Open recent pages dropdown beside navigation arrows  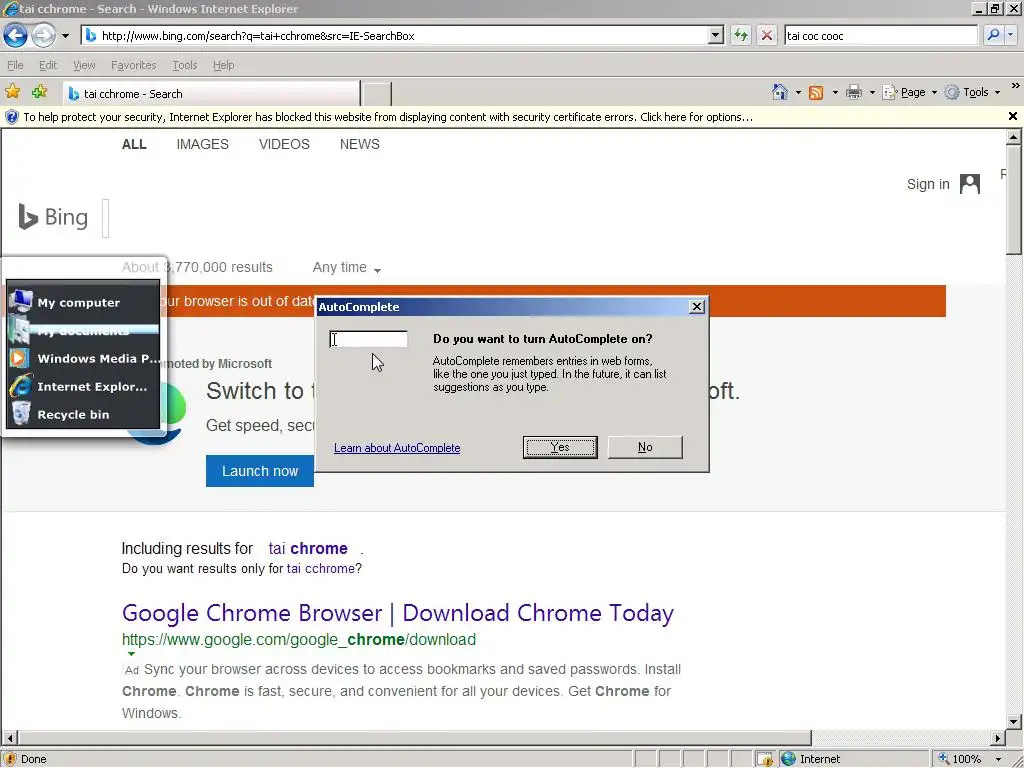click(65, 36)
